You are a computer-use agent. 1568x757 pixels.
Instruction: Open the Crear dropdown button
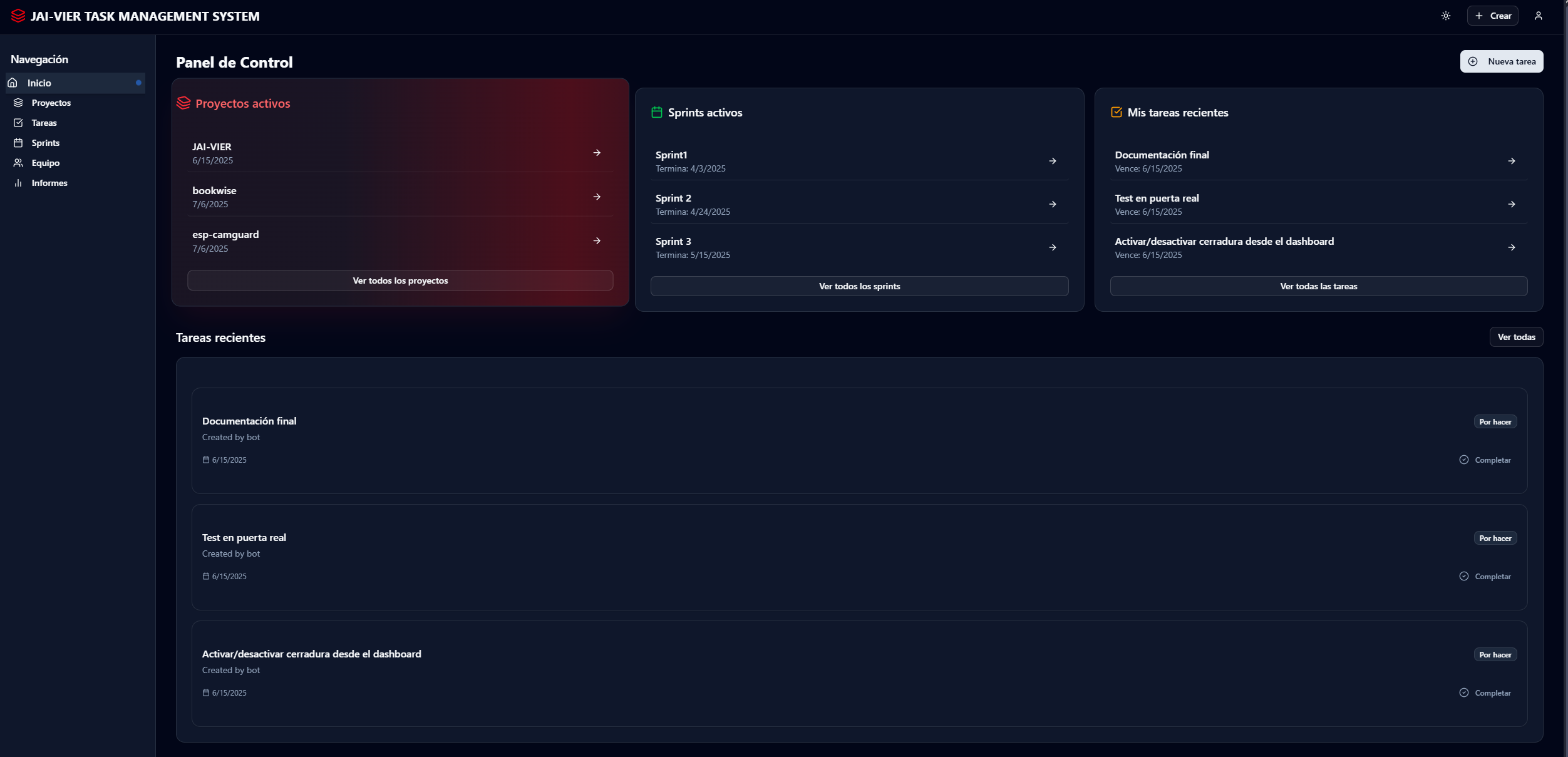1492,16
